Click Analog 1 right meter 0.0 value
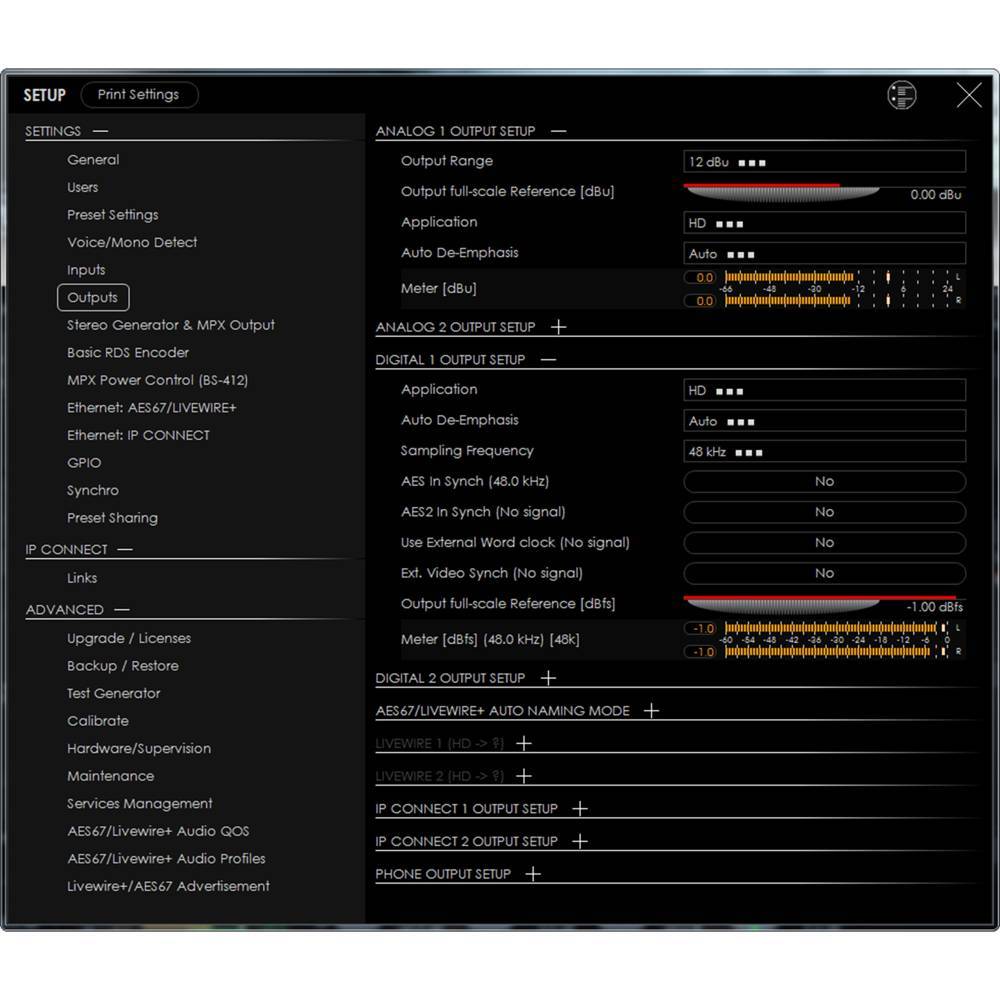This screenshot has width=1000, height=1000. click(x=700, y=300)
